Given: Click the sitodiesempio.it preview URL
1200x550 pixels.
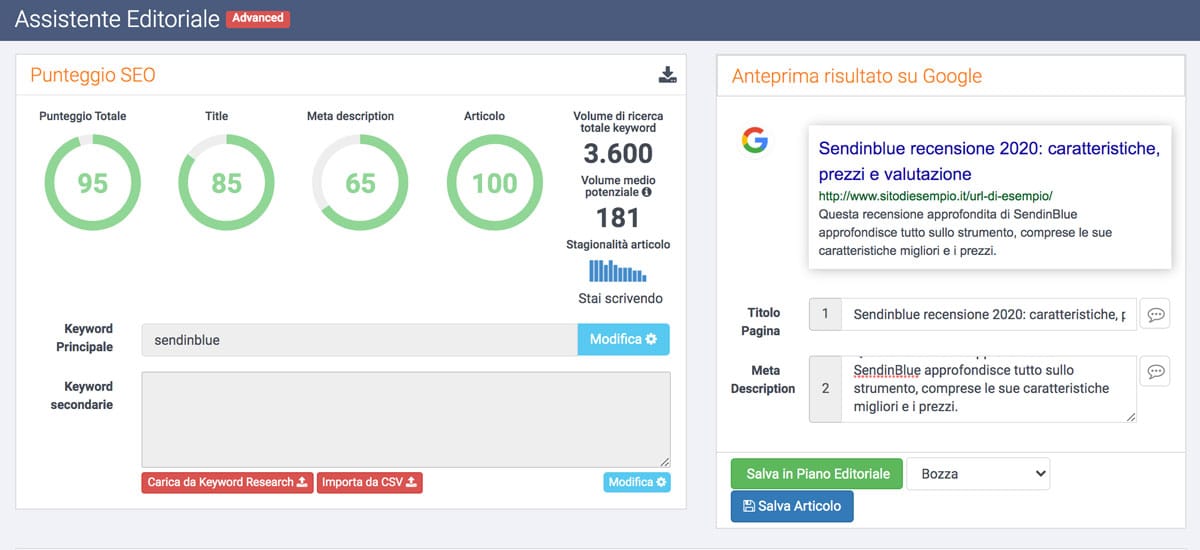Looking at the screenshot, I should [935, 196].
